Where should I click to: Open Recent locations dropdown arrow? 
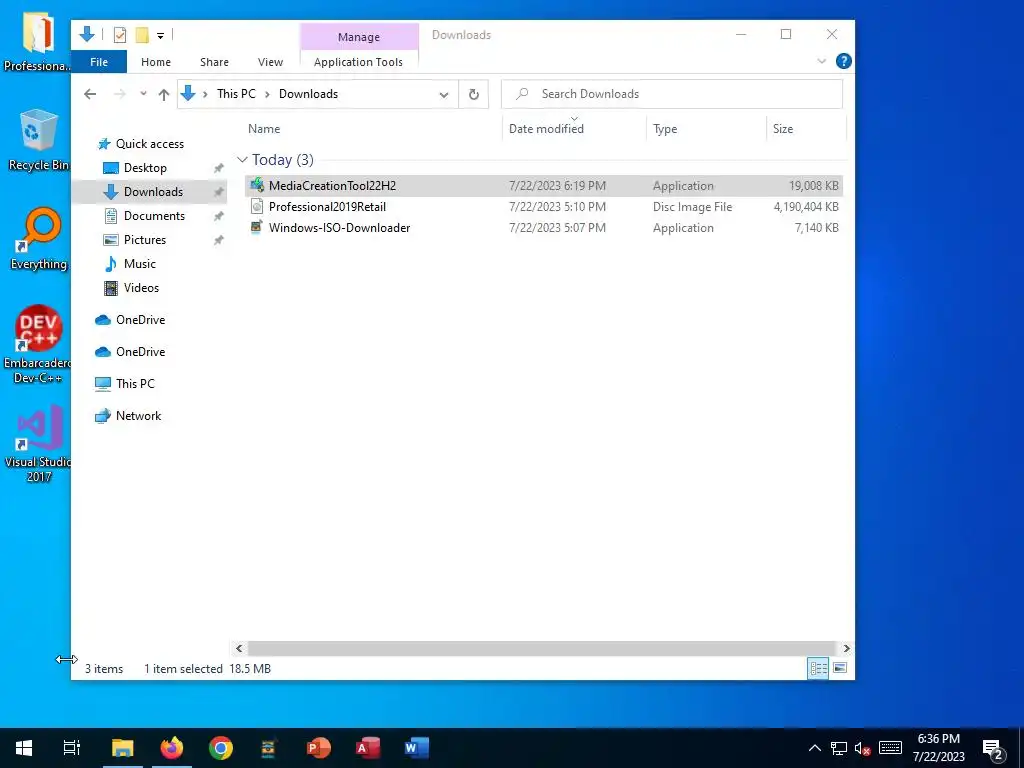click(x=143, y=94)
